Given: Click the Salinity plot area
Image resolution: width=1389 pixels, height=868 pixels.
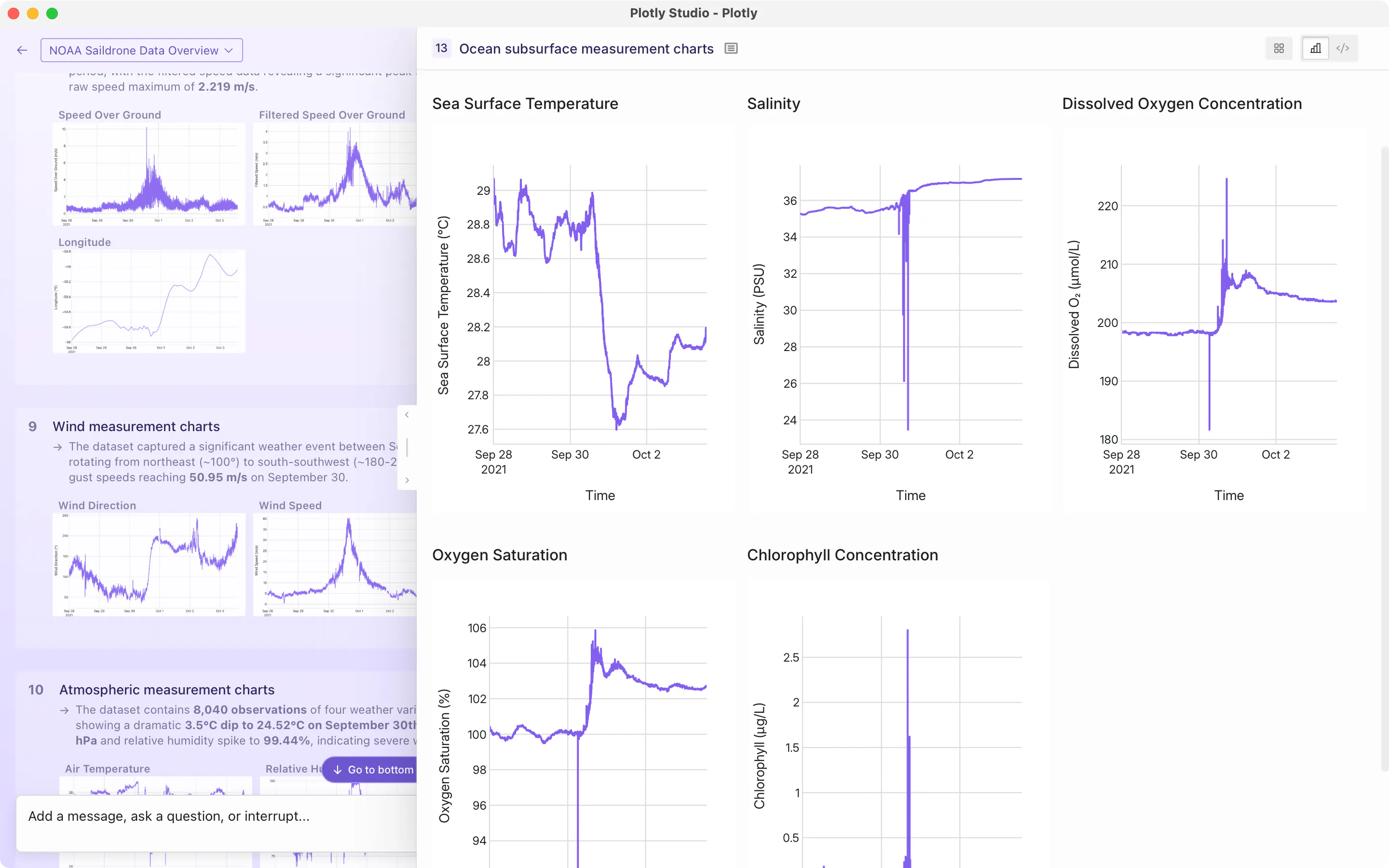Looking at the screenshot, I should point(911,304).
